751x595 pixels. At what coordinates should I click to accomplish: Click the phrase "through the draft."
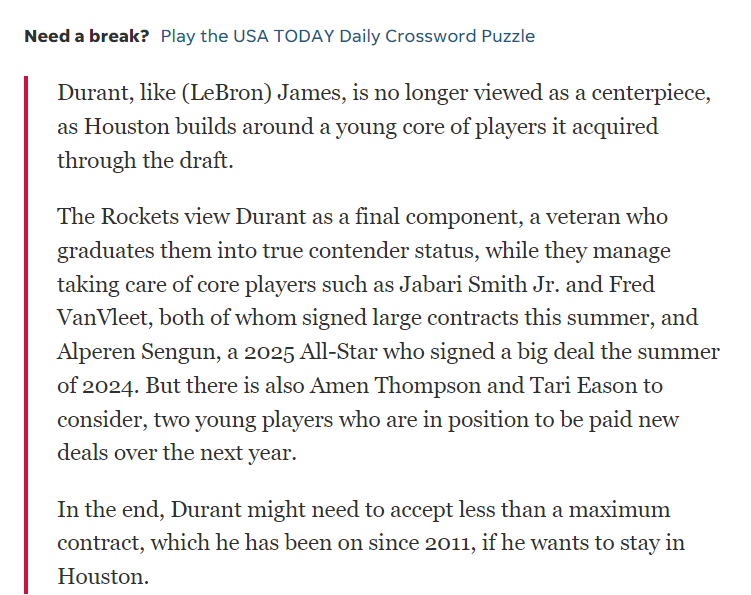click(145, 160)
